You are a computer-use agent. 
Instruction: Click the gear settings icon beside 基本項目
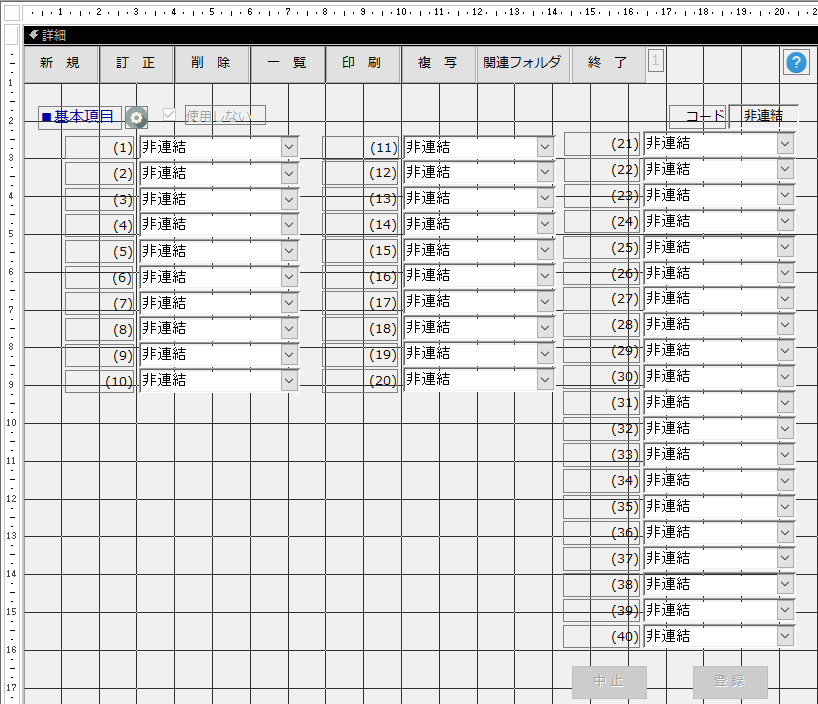pyautogui.click(x=137, y=118)
